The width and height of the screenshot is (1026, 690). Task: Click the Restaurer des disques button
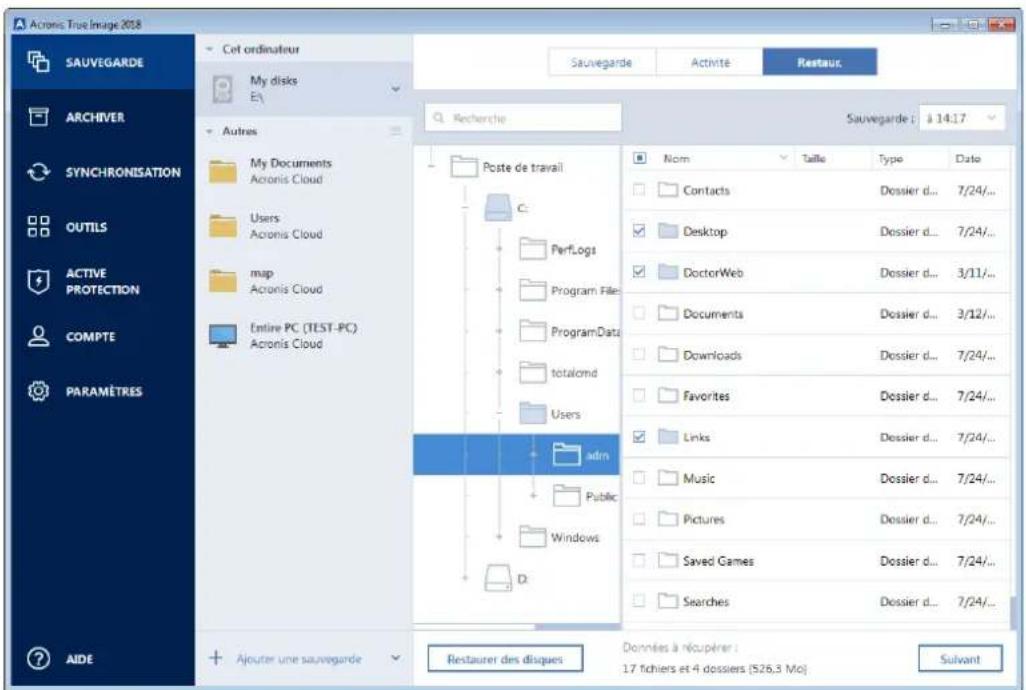tap(504, 659)
